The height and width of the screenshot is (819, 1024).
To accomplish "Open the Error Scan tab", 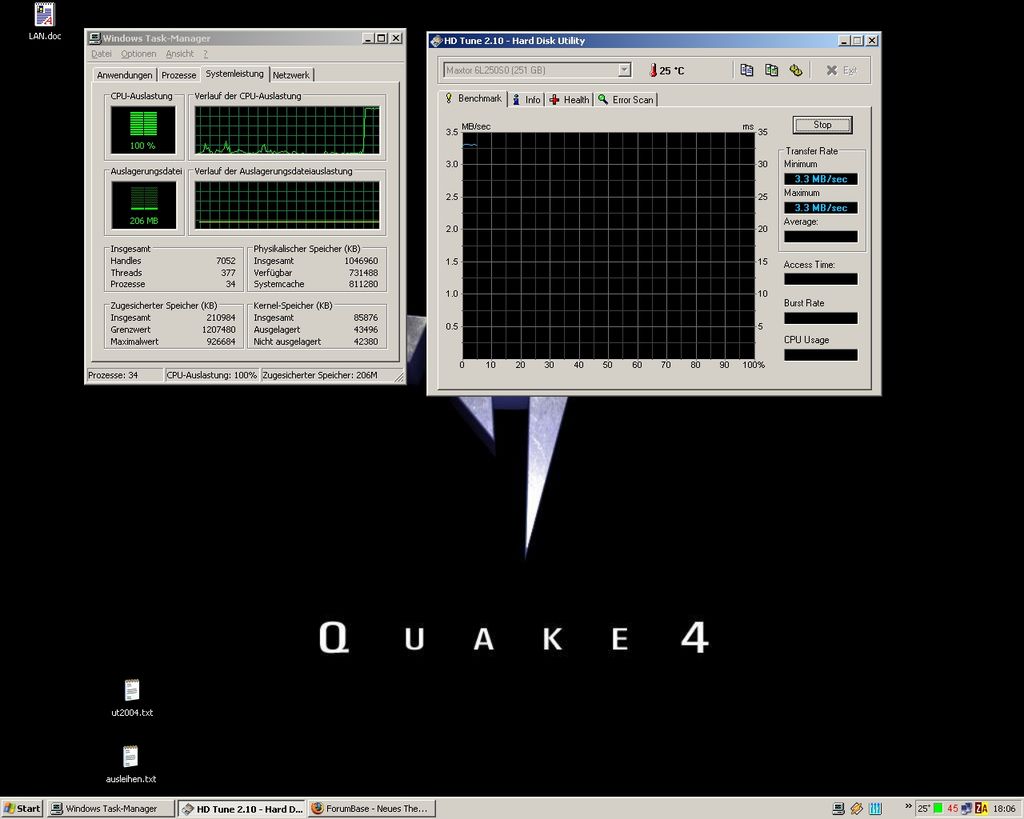I will (x=625, y=99).
